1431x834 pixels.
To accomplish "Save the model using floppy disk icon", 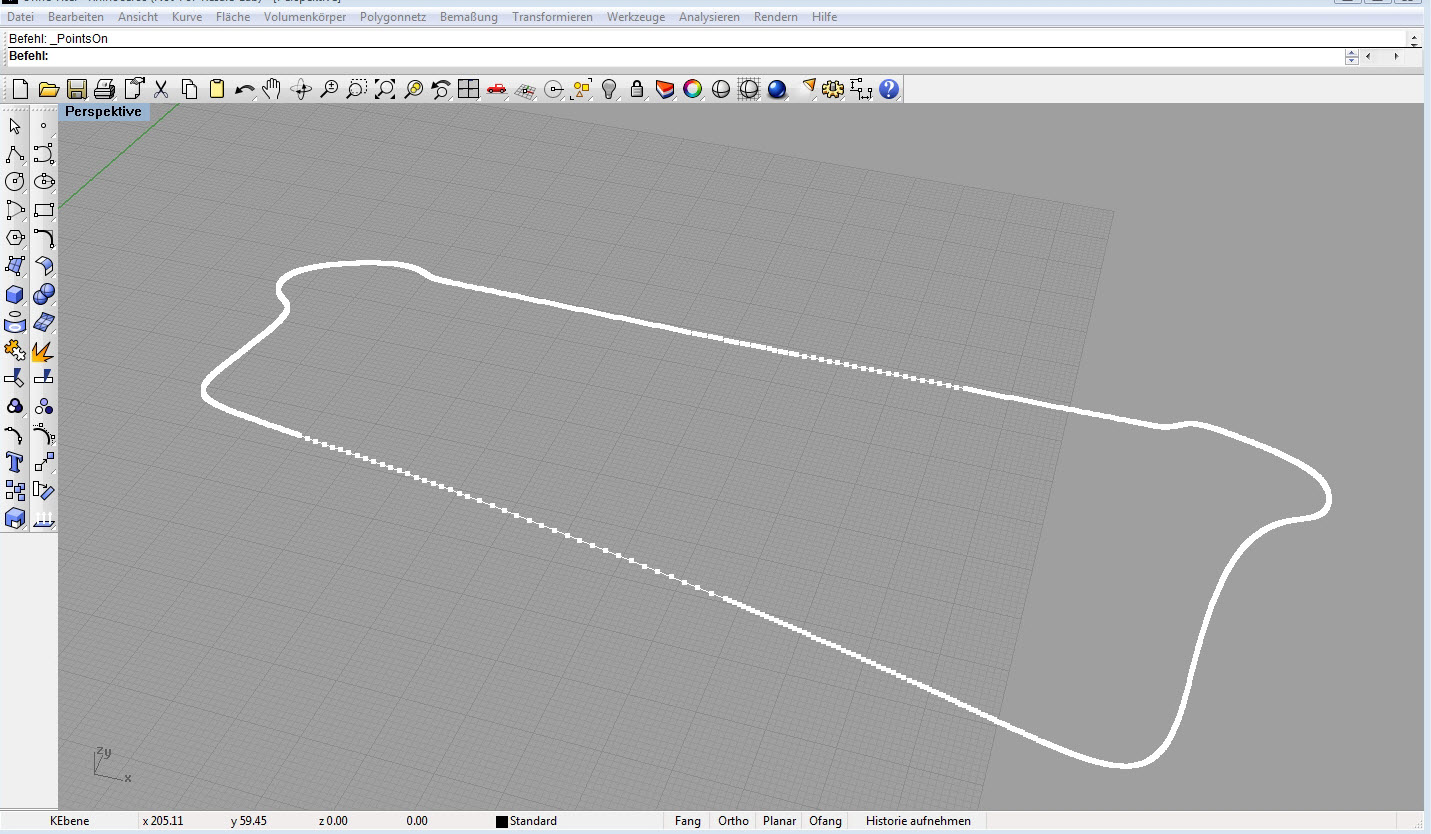I will click(76, 89).
